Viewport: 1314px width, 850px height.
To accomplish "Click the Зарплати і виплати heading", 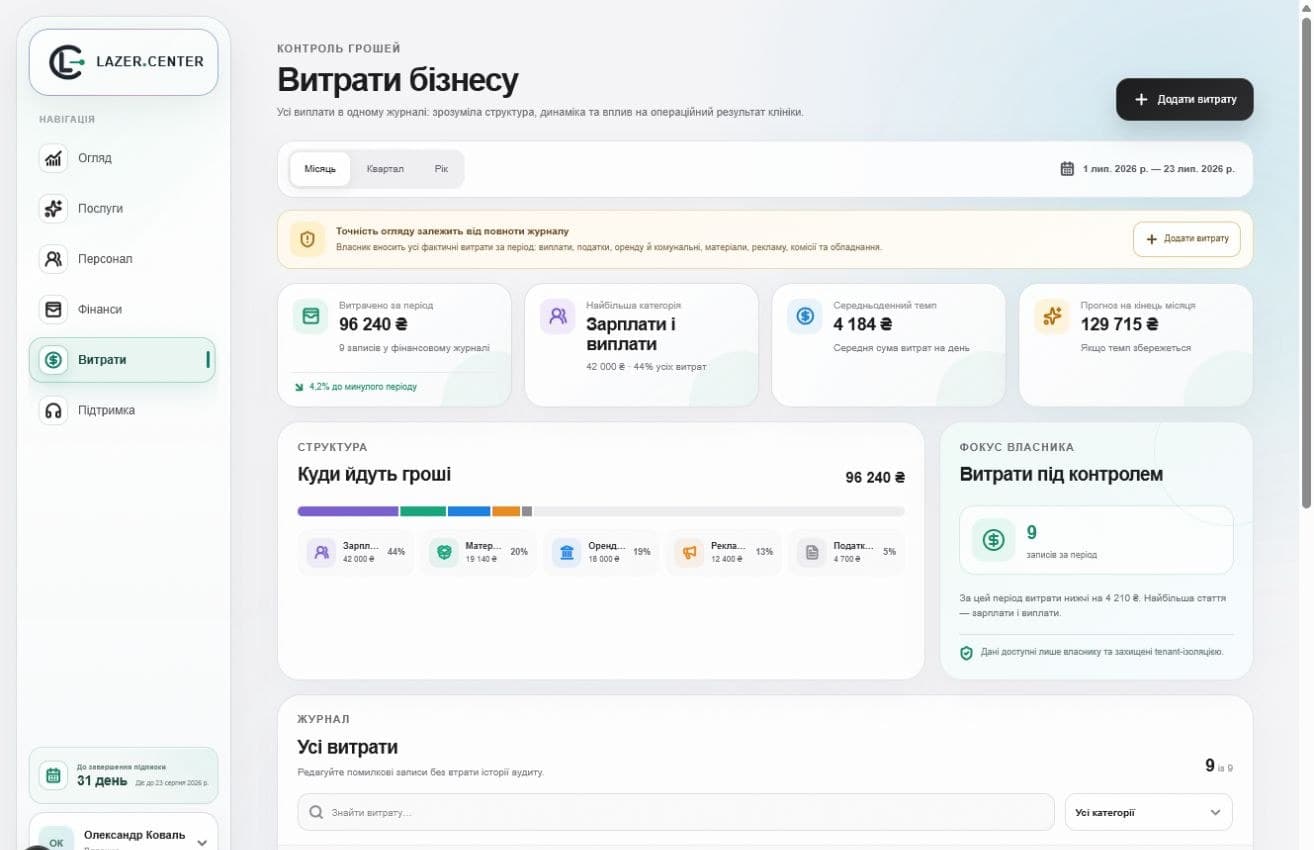I will pyautogui.click(x=631, y=334).
